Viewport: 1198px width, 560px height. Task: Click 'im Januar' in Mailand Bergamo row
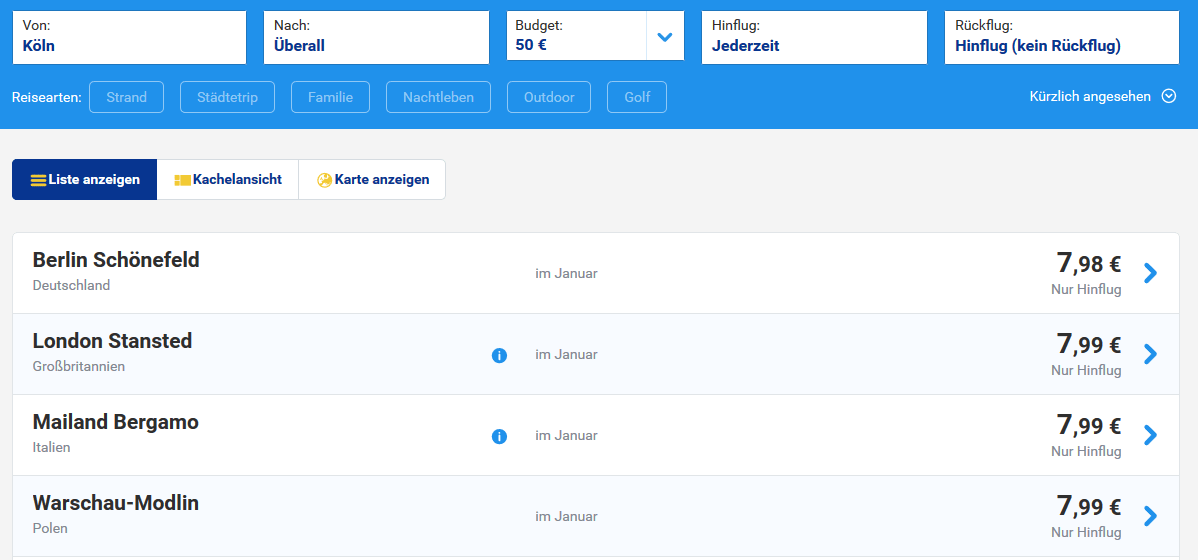click(566, 435)
